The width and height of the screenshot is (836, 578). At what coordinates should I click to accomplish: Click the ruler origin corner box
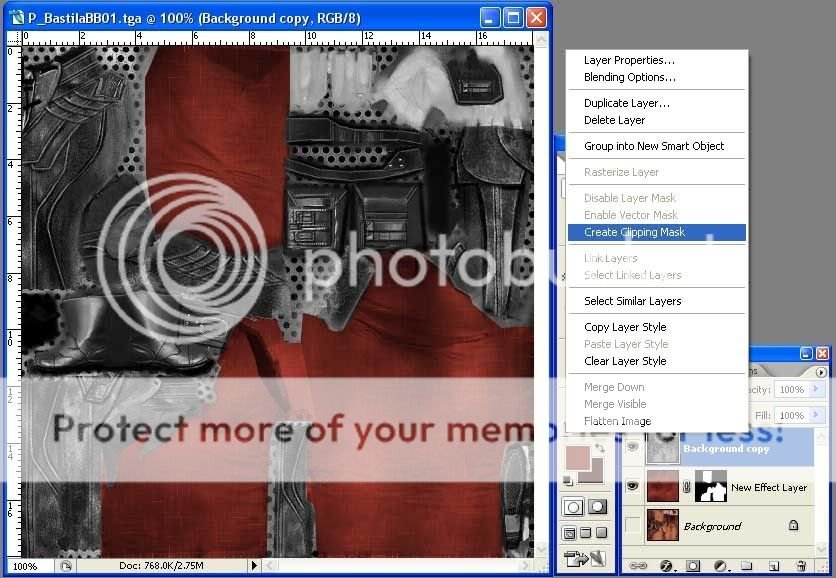point(14,38)
